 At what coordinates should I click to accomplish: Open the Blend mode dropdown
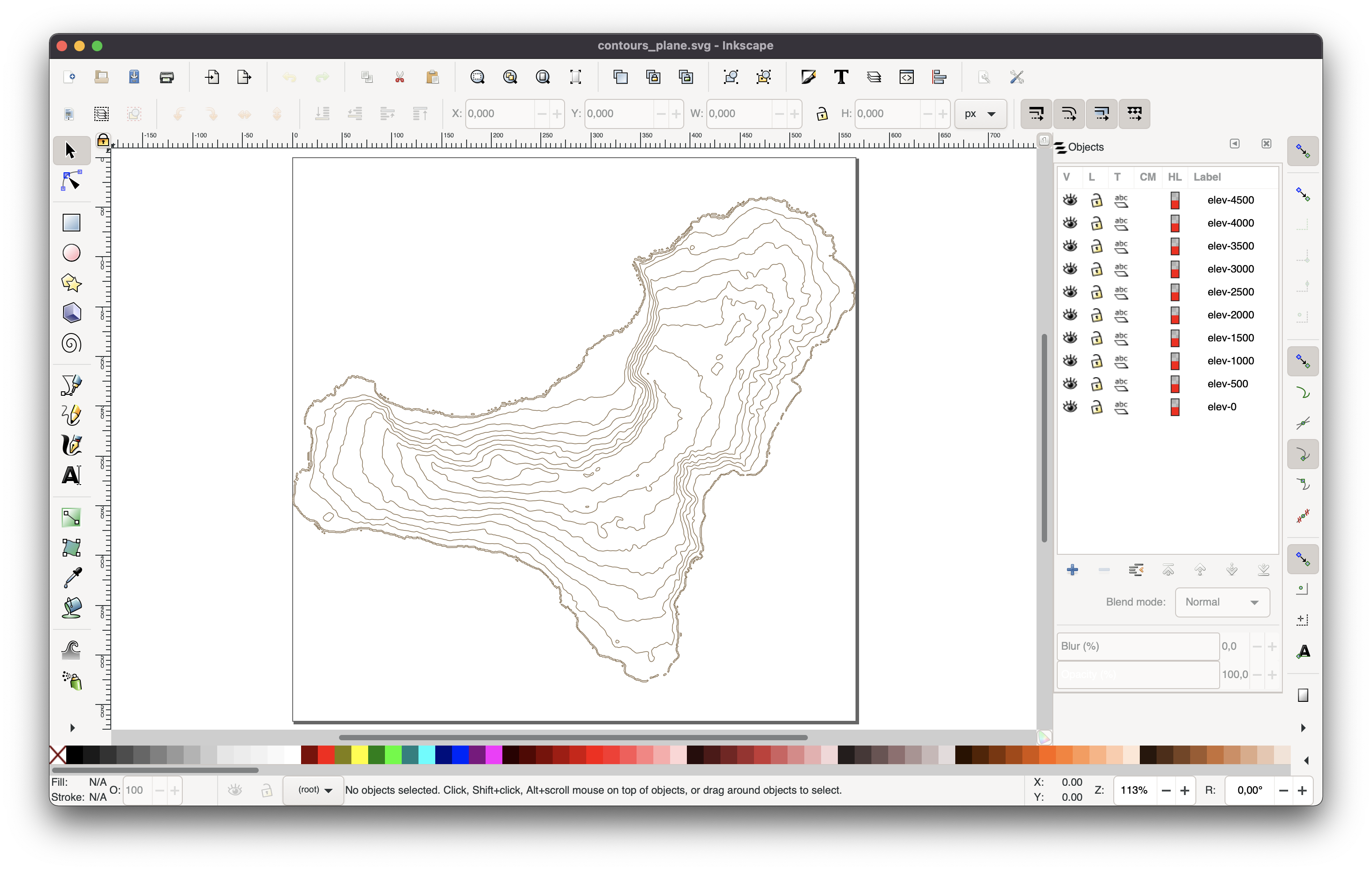pos(1222,602)
